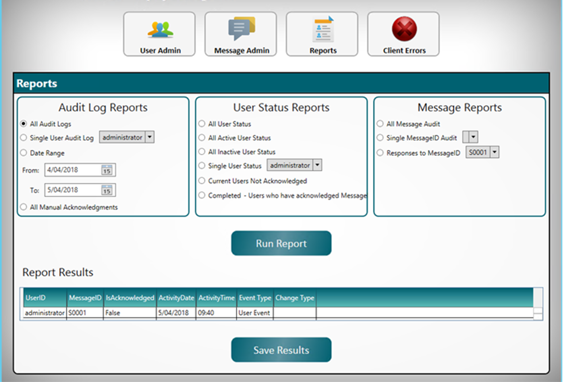Click the User Event cell in results
Screen dimensions: 563x382
point(255,313)
